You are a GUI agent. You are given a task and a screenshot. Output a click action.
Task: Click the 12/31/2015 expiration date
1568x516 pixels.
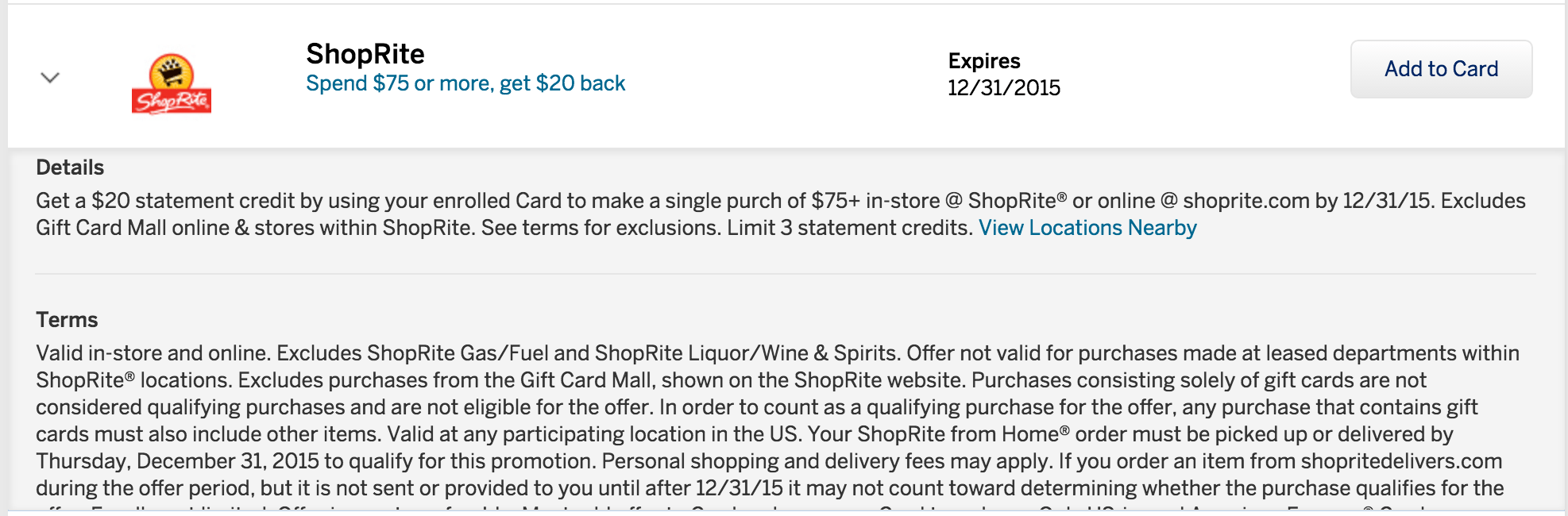tap(1004, 88)
